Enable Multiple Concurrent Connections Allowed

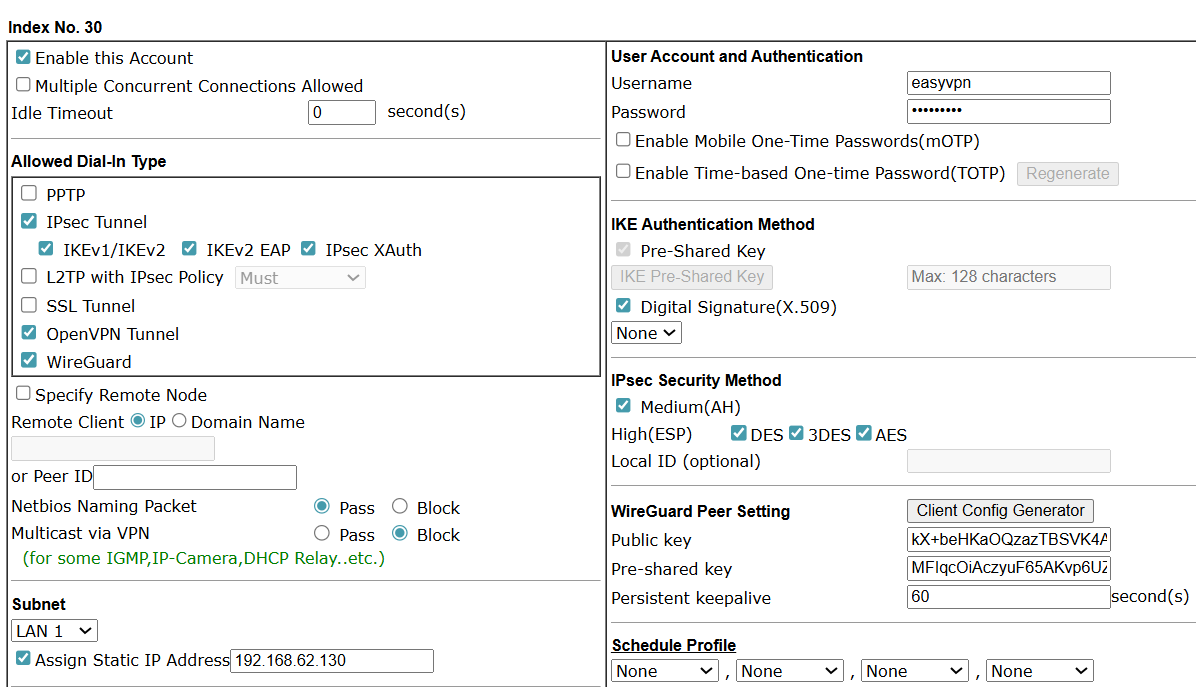click(23, 85)
